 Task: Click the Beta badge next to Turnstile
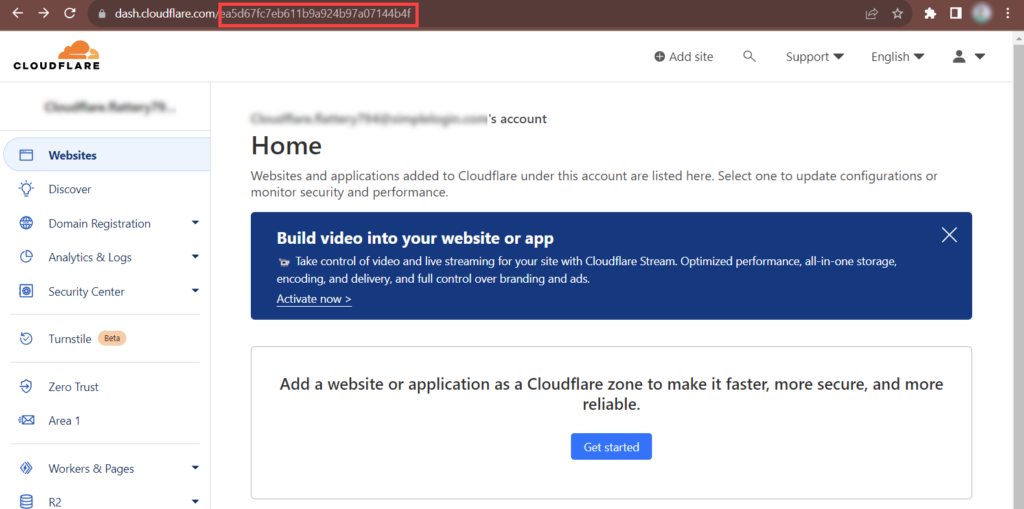(x=112, y=338)
